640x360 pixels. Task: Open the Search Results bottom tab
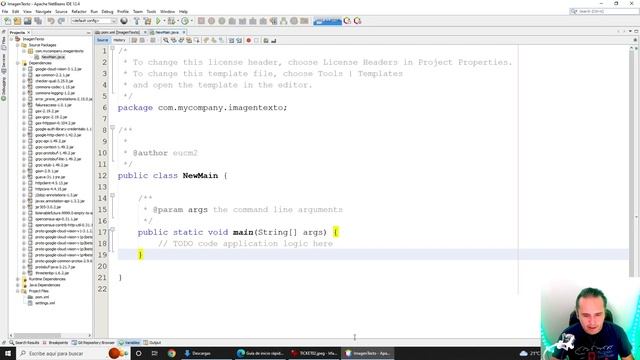[24, 342]
